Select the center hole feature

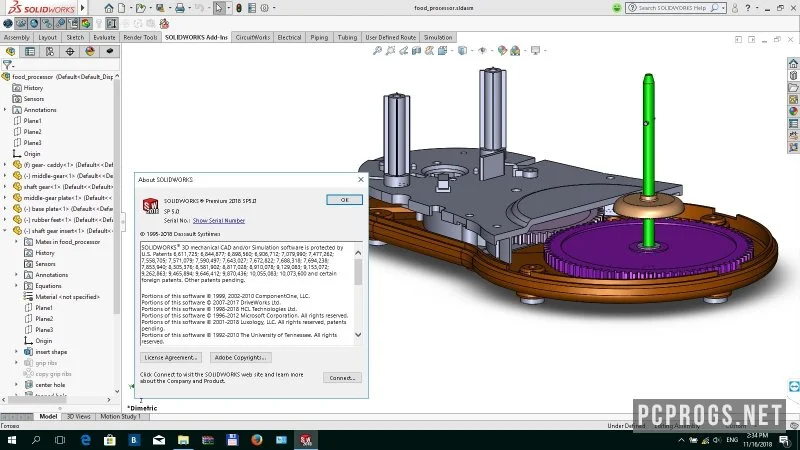pos(50,385)
